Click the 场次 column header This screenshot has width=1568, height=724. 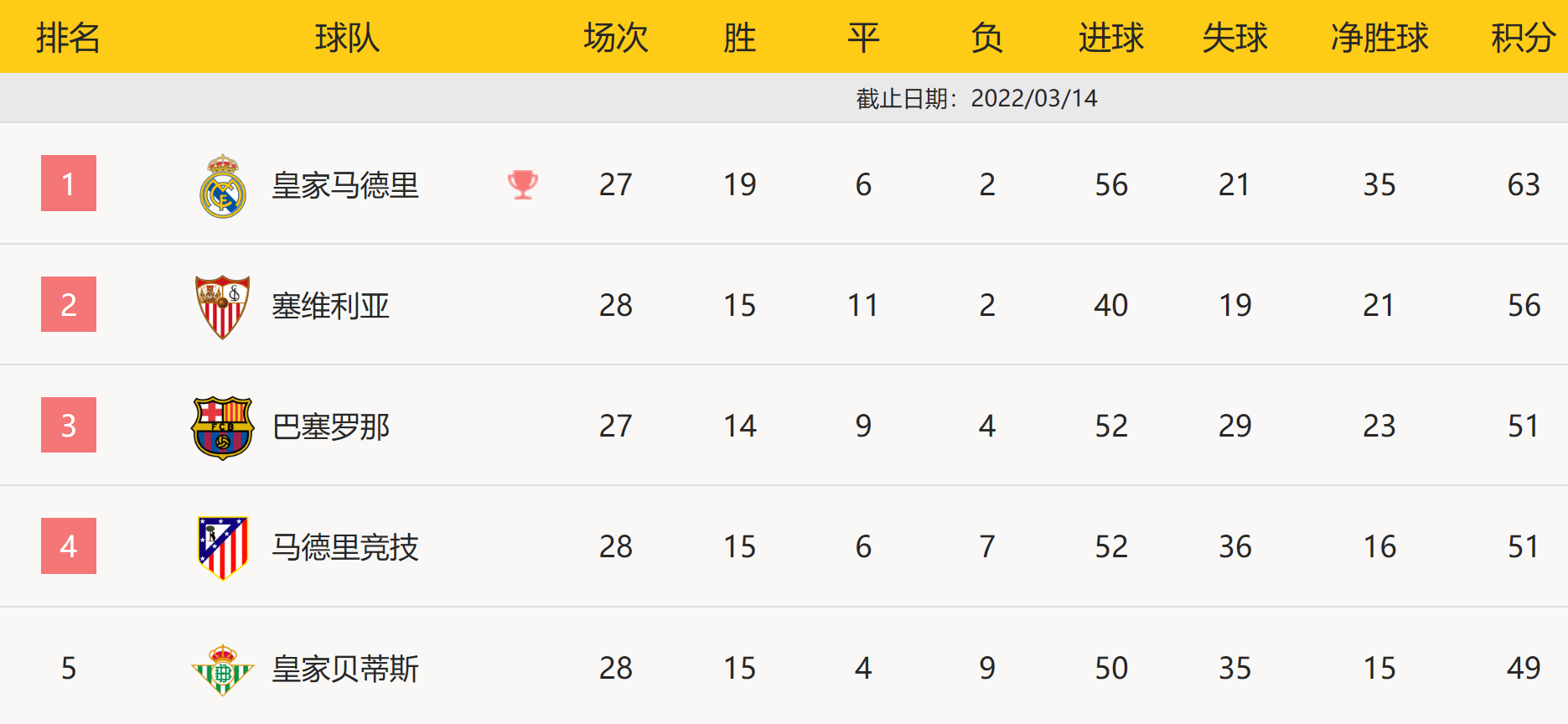(616, 38)
